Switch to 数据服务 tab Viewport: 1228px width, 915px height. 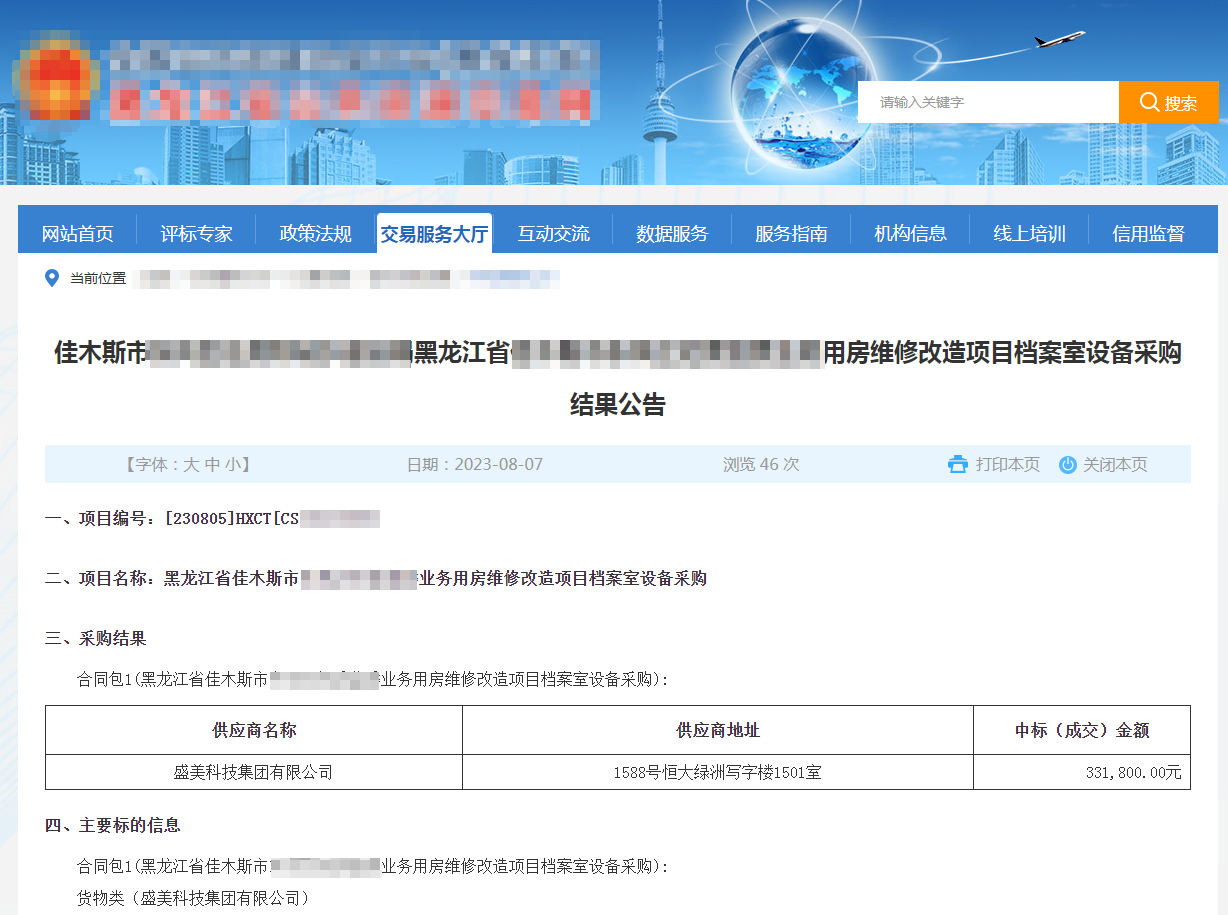672,234
